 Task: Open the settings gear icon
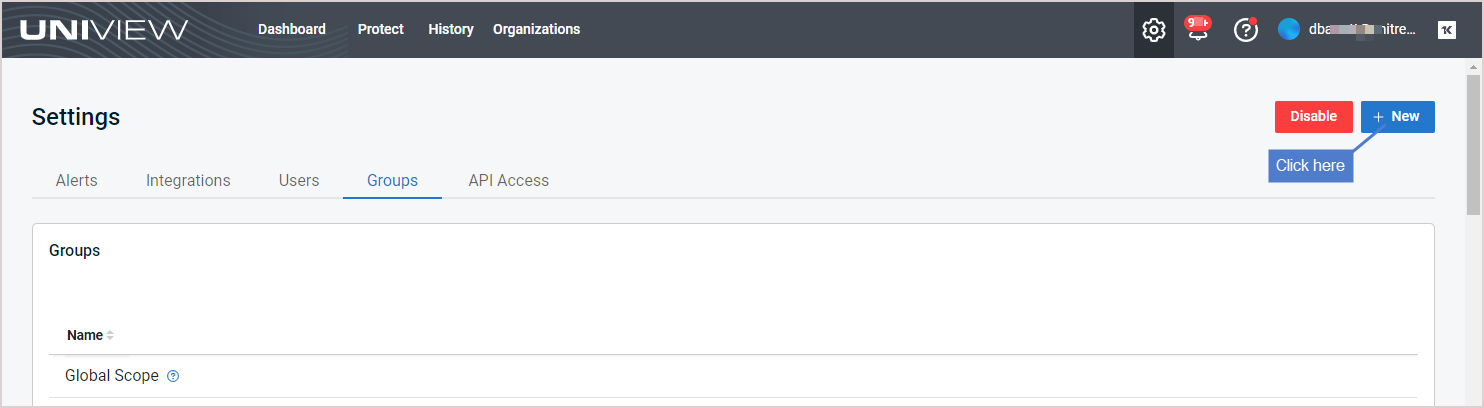[1153, 30]
